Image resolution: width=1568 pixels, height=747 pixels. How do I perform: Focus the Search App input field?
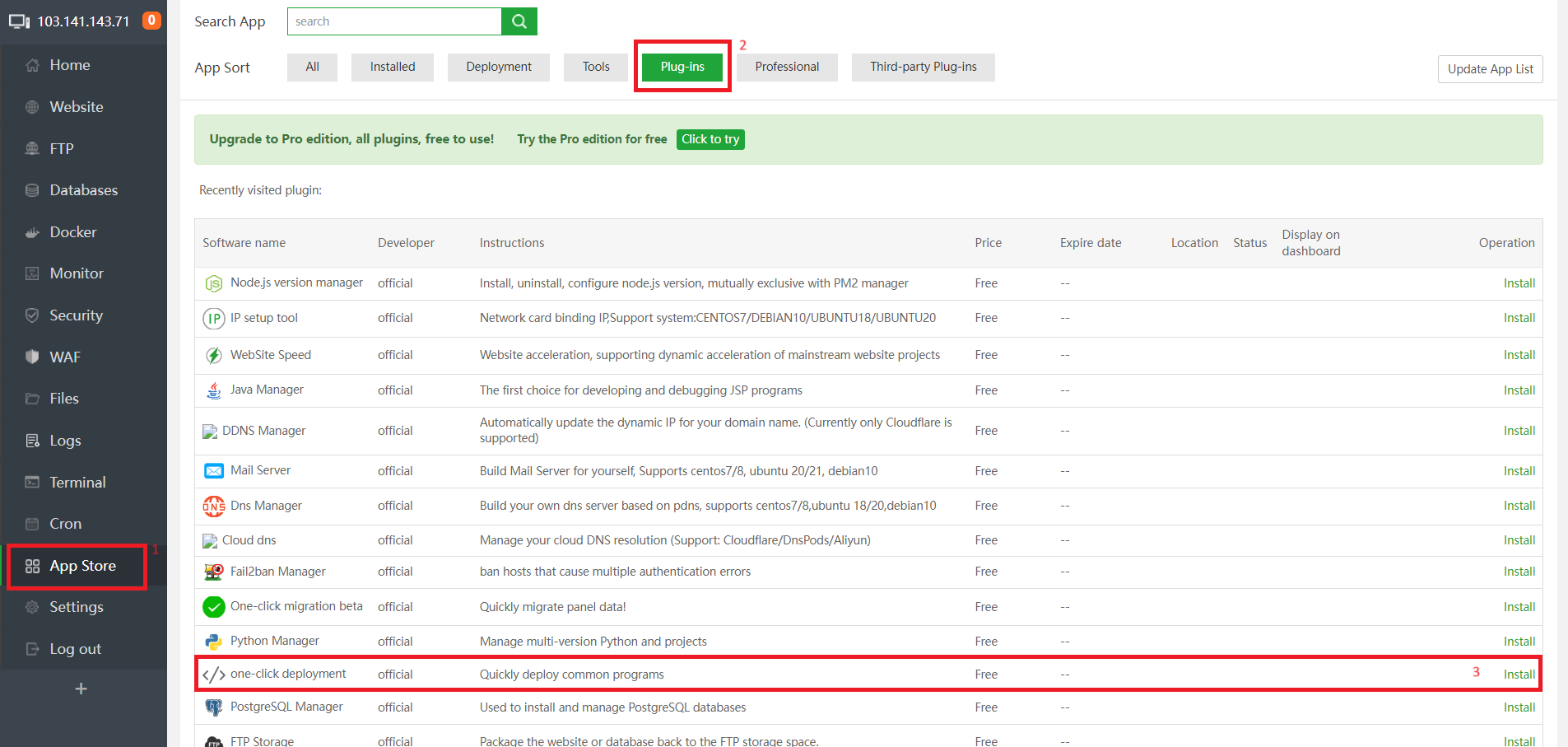(x=394, y=21)
